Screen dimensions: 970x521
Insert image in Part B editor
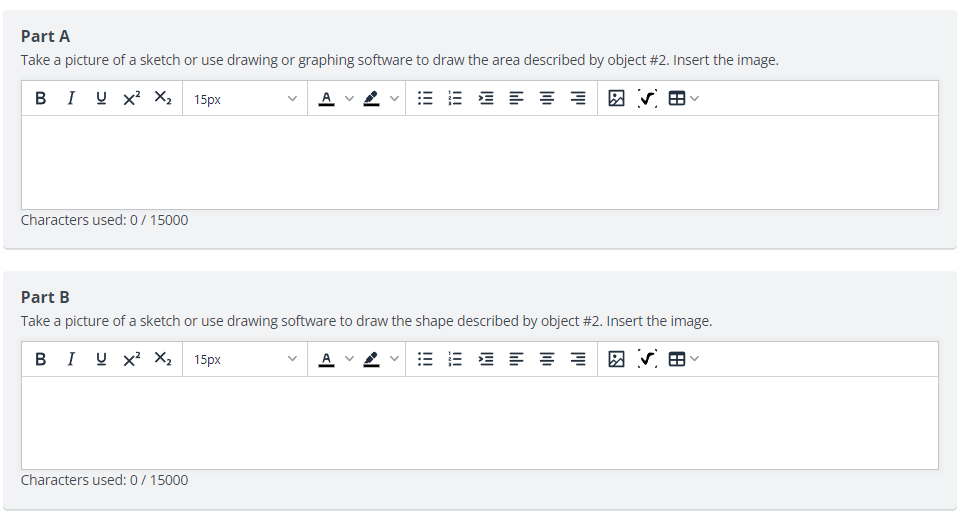point(617,359)
